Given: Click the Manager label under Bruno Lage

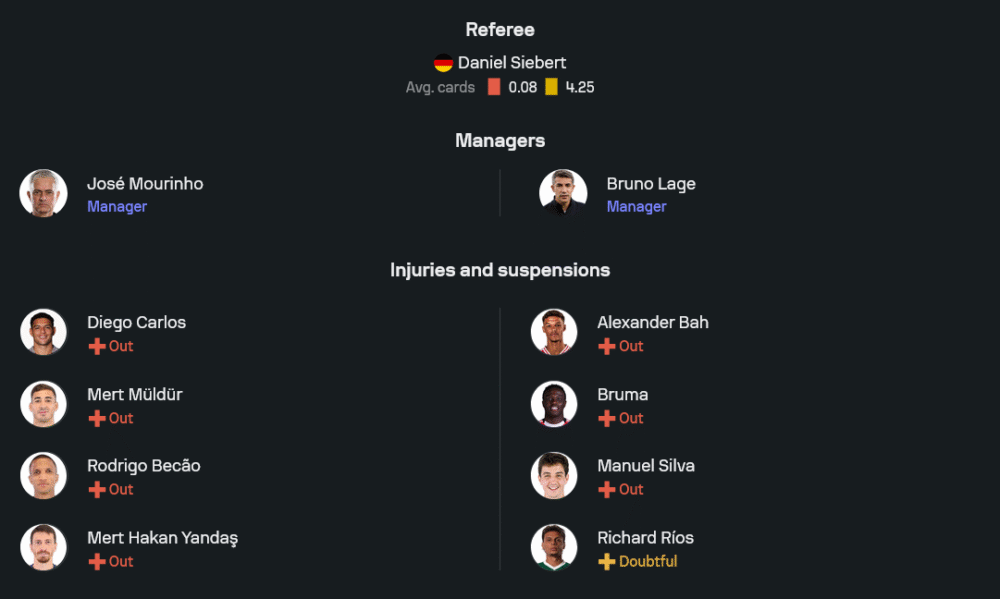Looking at the screenshot, I should pos(636,207).
